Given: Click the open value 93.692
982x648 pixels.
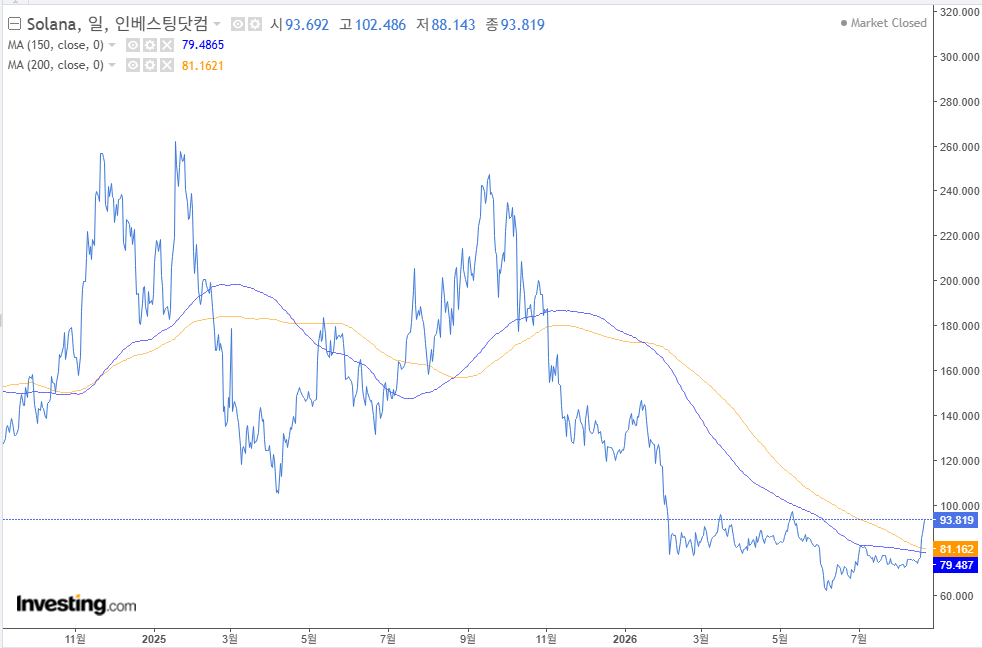Looking at the screenshot, I should pos(307,25).
